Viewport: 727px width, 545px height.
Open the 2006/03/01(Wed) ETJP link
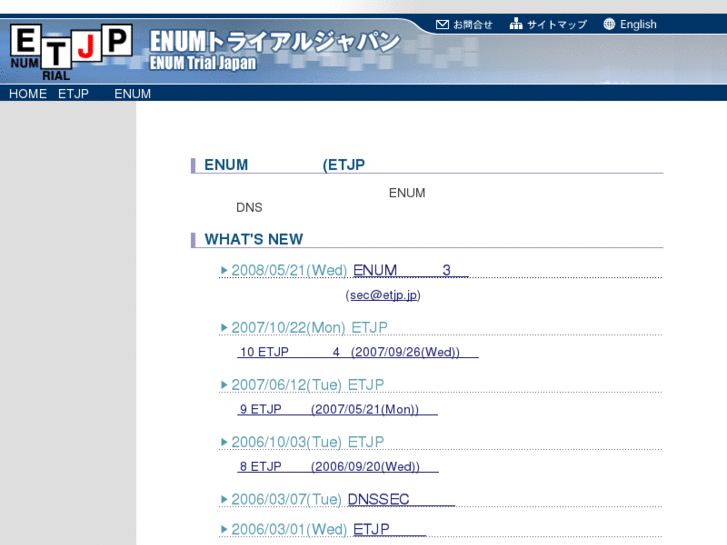389,529
